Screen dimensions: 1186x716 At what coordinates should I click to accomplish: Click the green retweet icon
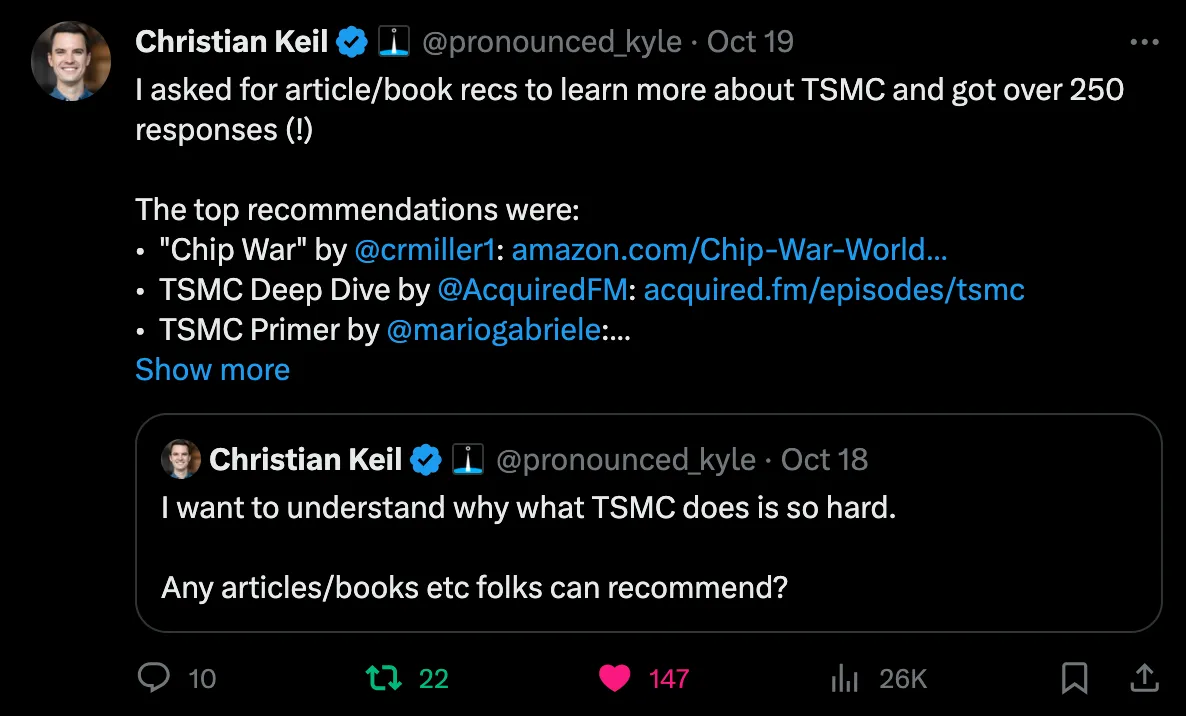coord(384,679)
